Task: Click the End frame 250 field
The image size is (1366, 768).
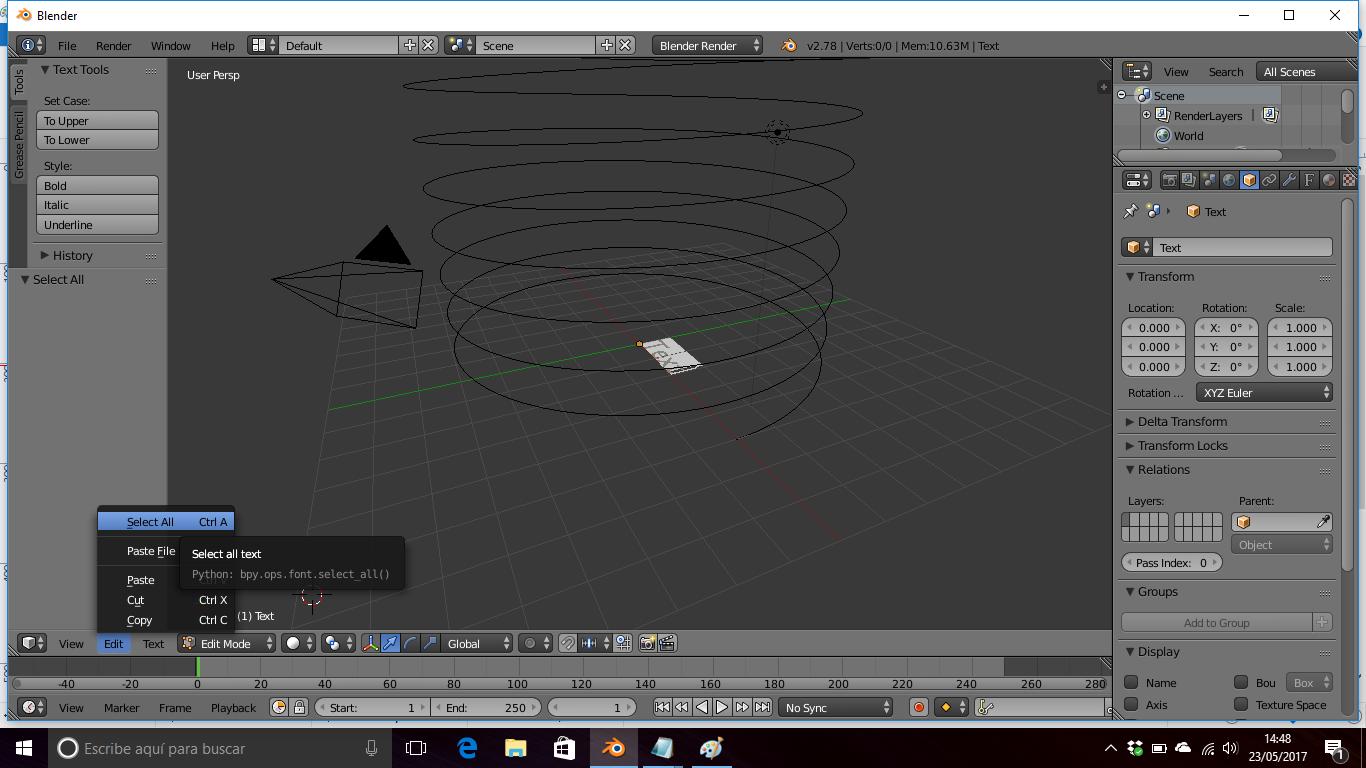Action: point(486,707)
